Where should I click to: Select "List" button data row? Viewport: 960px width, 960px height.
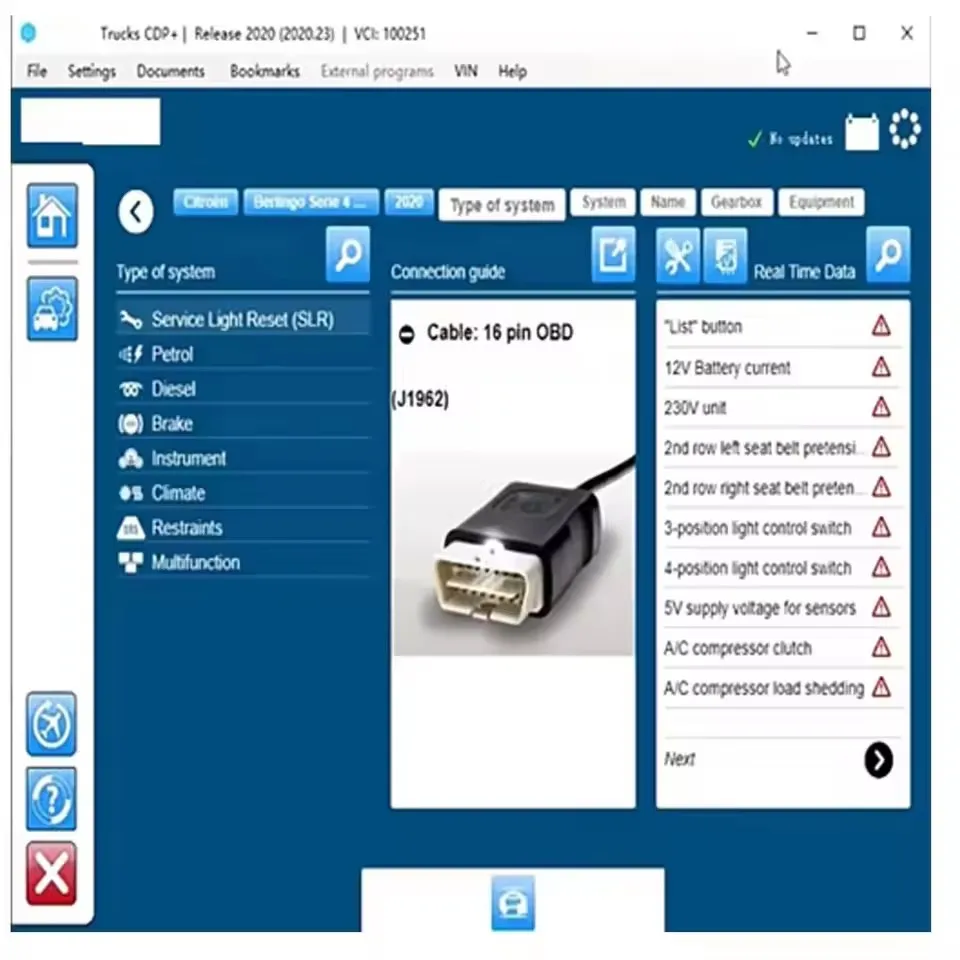(x=782, y=326)
